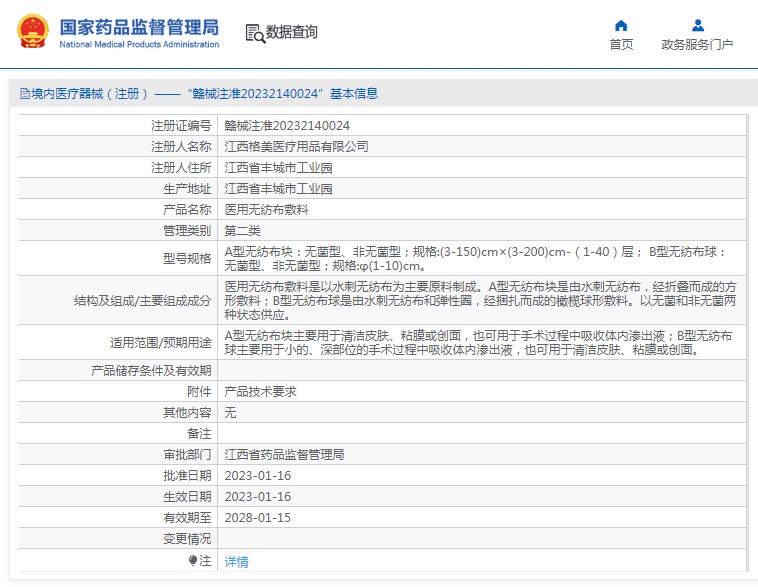The image size is (758, 587).
Task: Click the 变更情况 row label
Action: click(x=187, y=539)
